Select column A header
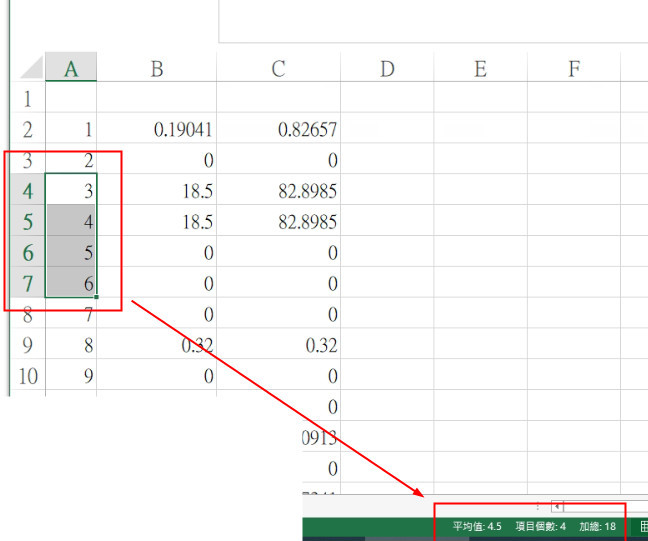 (71, 67)
